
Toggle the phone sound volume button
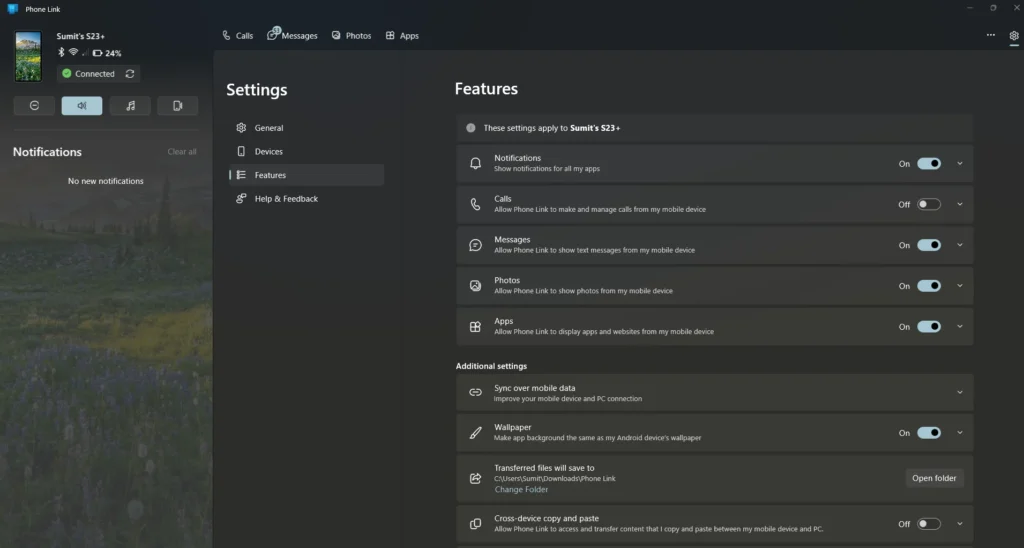tap(82, 106)
